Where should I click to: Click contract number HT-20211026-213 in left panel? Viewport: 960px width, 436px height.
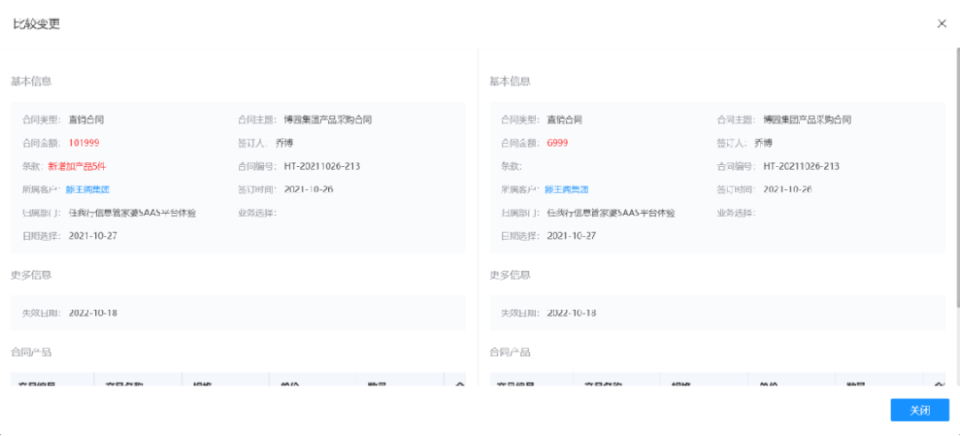pyautogui.click(x=322, y=166)
